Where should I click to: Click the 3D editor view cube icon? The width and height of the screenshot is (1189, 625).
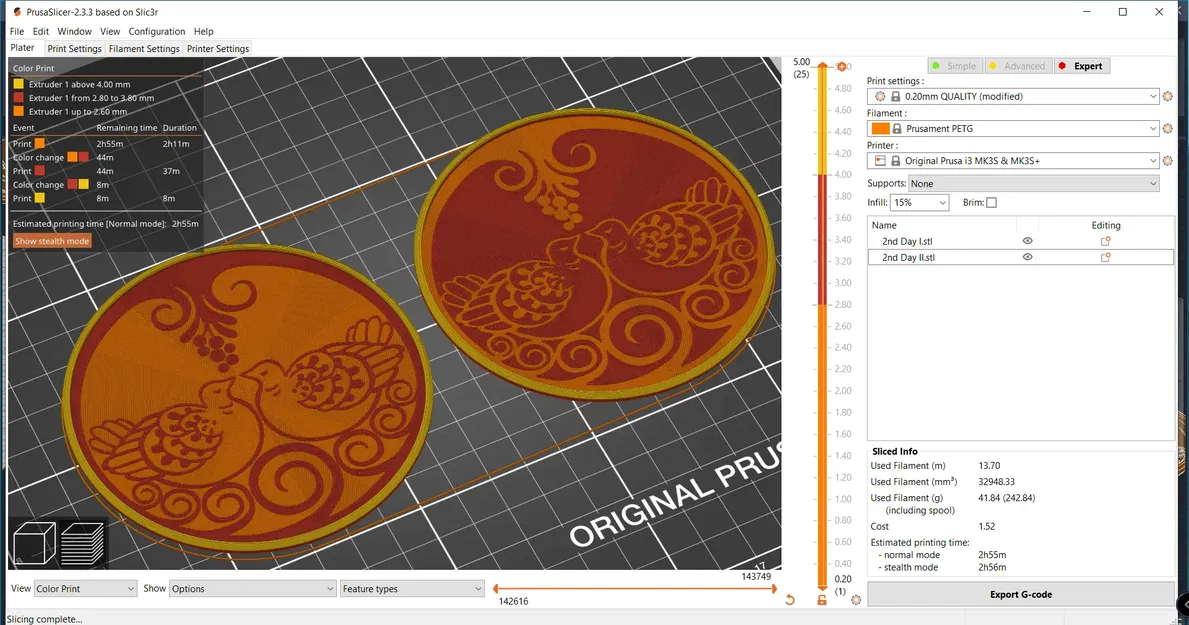35,542
